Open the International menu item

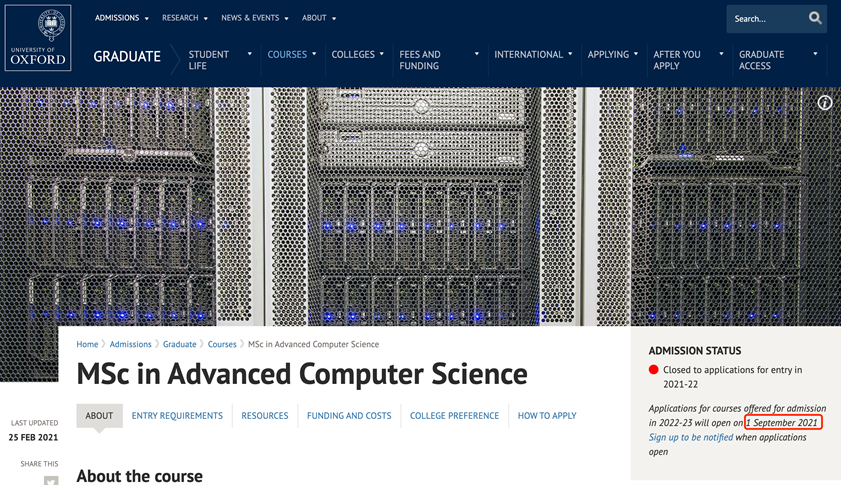[x=528, y=55]
